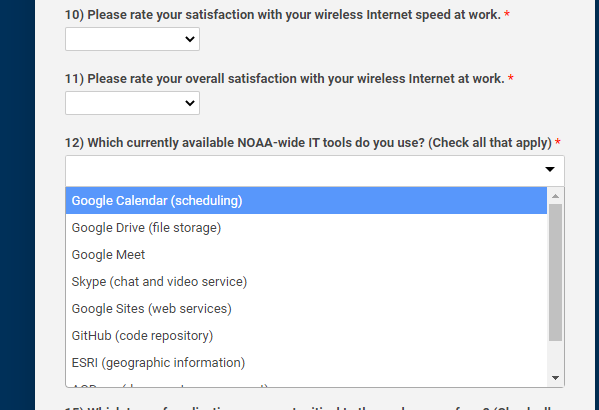Click the list scrollbar down arrow
Screen dimensions: 599x410
(x=555, y=378)
